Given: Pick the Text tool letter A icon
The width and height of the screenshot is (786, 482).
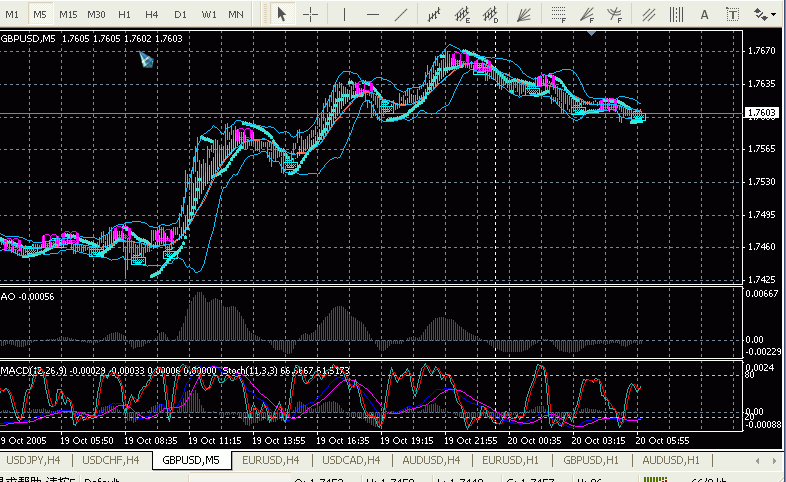Looking at the screenshot, I should (x=704, y=14).
